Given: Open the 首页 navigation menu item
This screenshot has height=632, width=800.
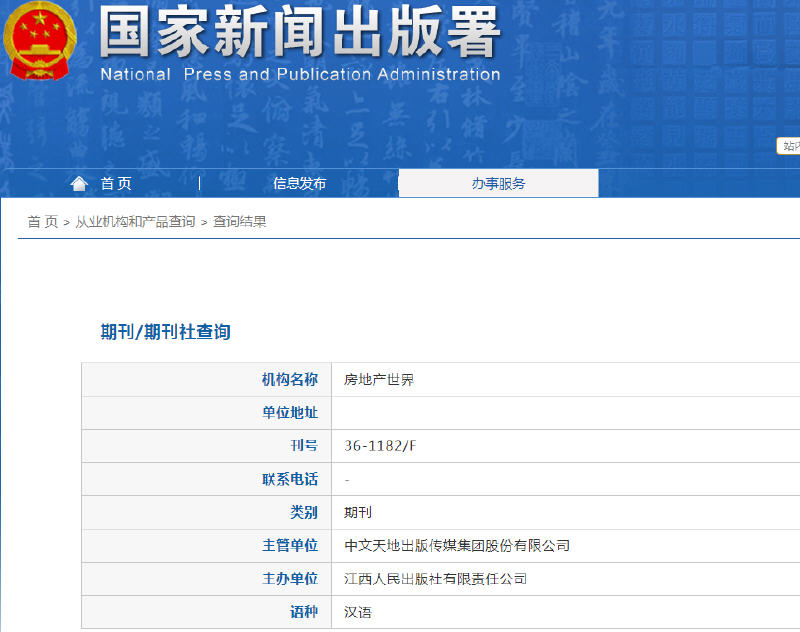Looking at the screenshot, I should coord(116,183).
